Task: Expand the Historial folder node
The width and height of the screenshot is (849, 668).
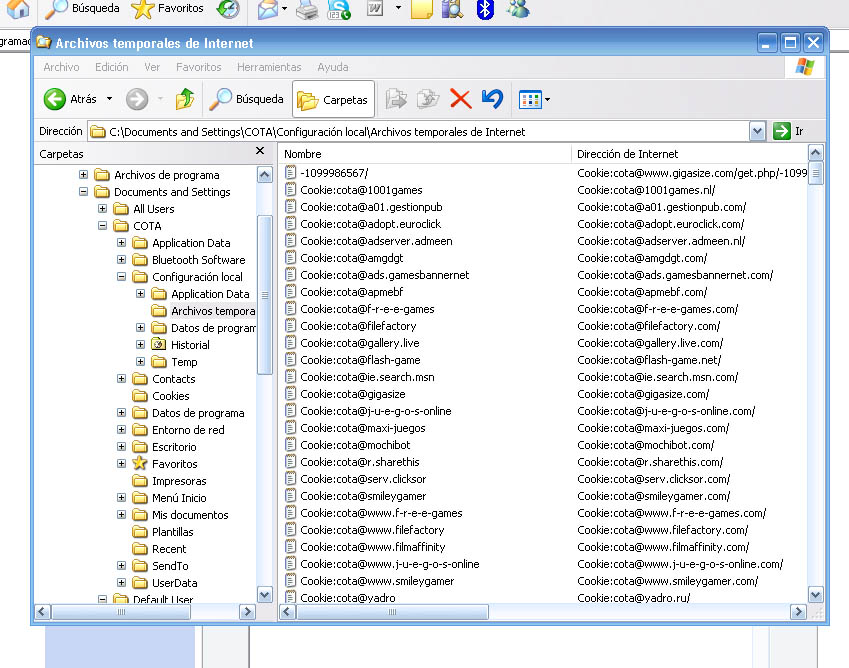Action: 140,345
